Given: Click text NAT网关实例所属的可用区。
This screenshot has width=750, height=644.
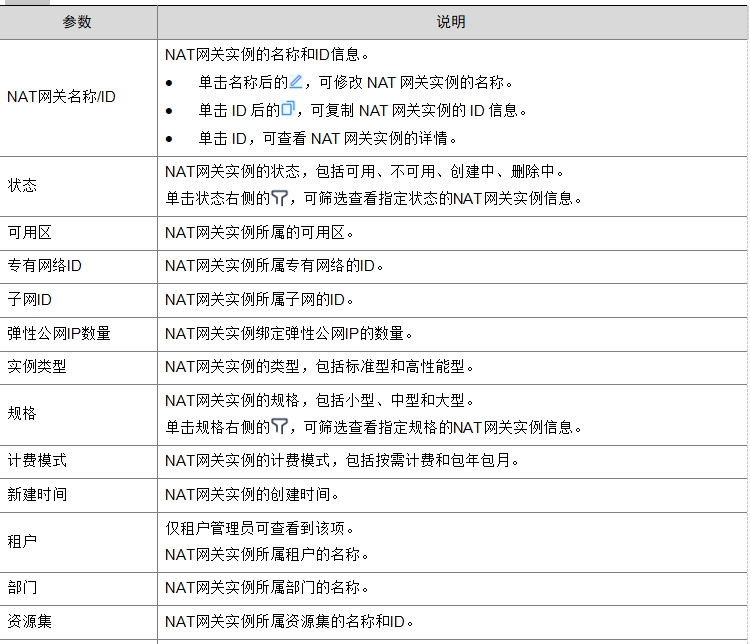Looking at the screenshot, I should tap(259, 233).
